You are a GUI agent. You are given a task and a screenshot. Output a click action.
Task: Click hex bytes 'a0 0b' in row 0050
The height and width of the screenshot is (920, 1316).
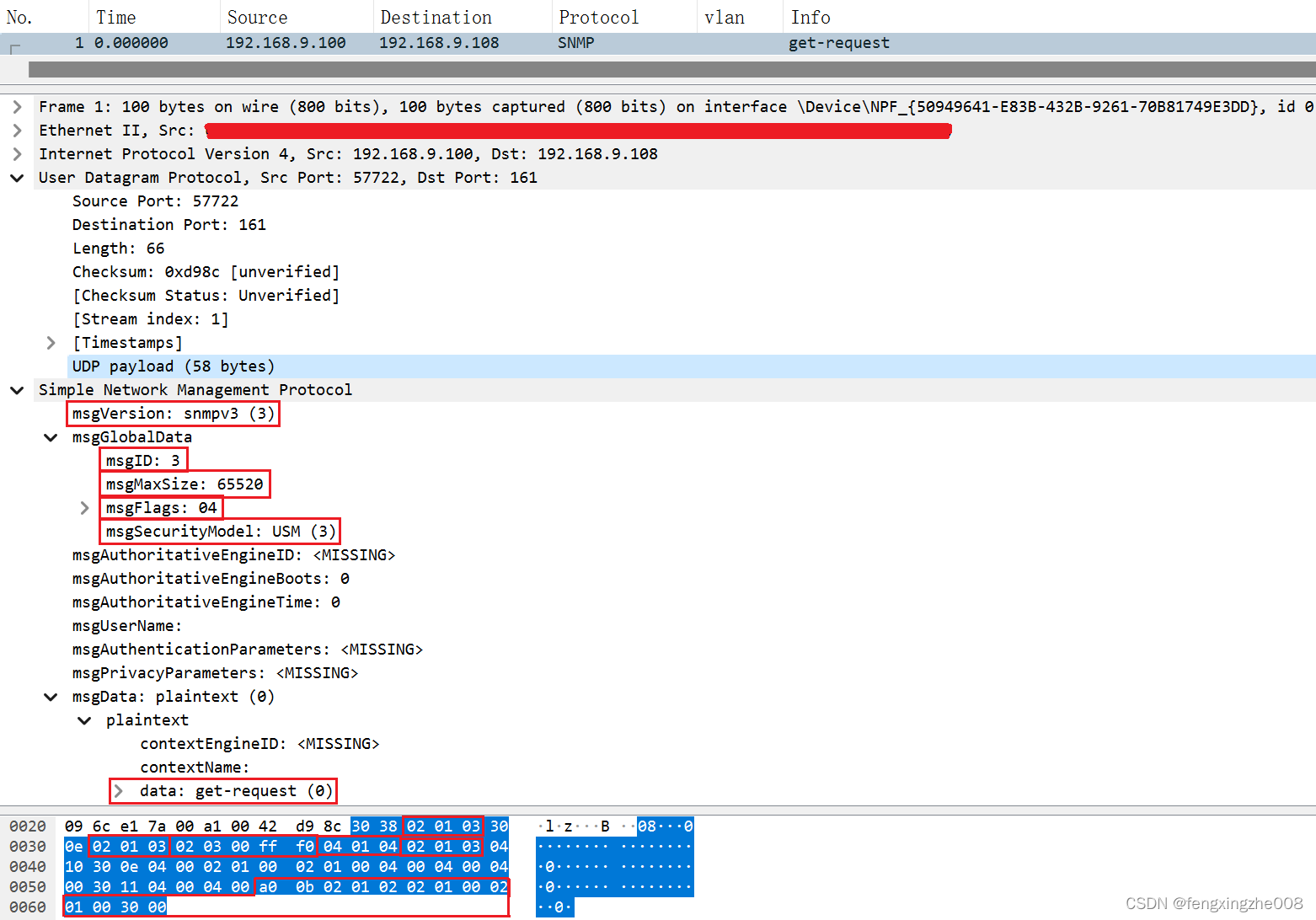286,887
